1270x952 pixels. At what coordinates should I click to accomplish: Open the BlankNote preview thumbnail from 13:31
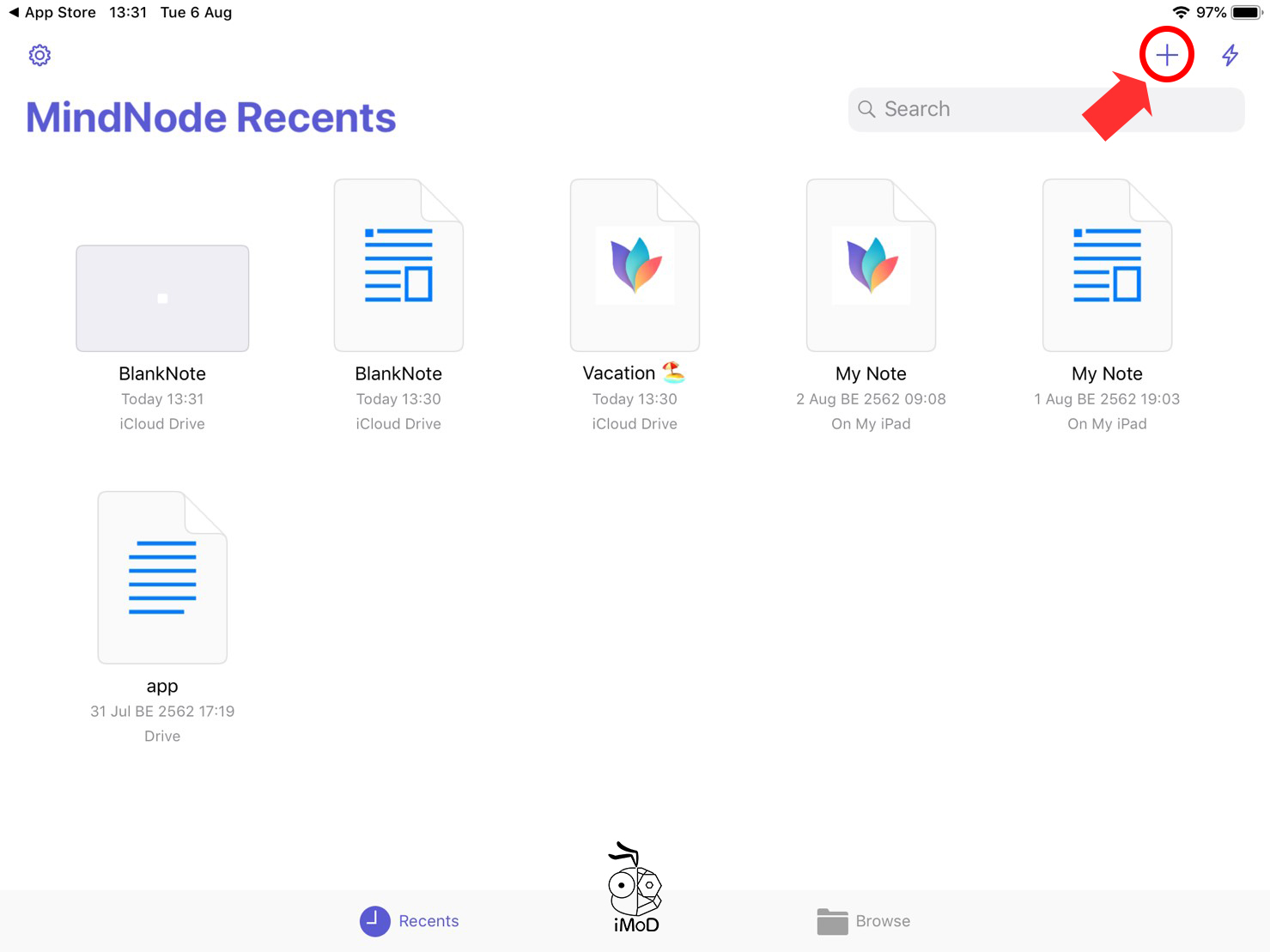162,299
